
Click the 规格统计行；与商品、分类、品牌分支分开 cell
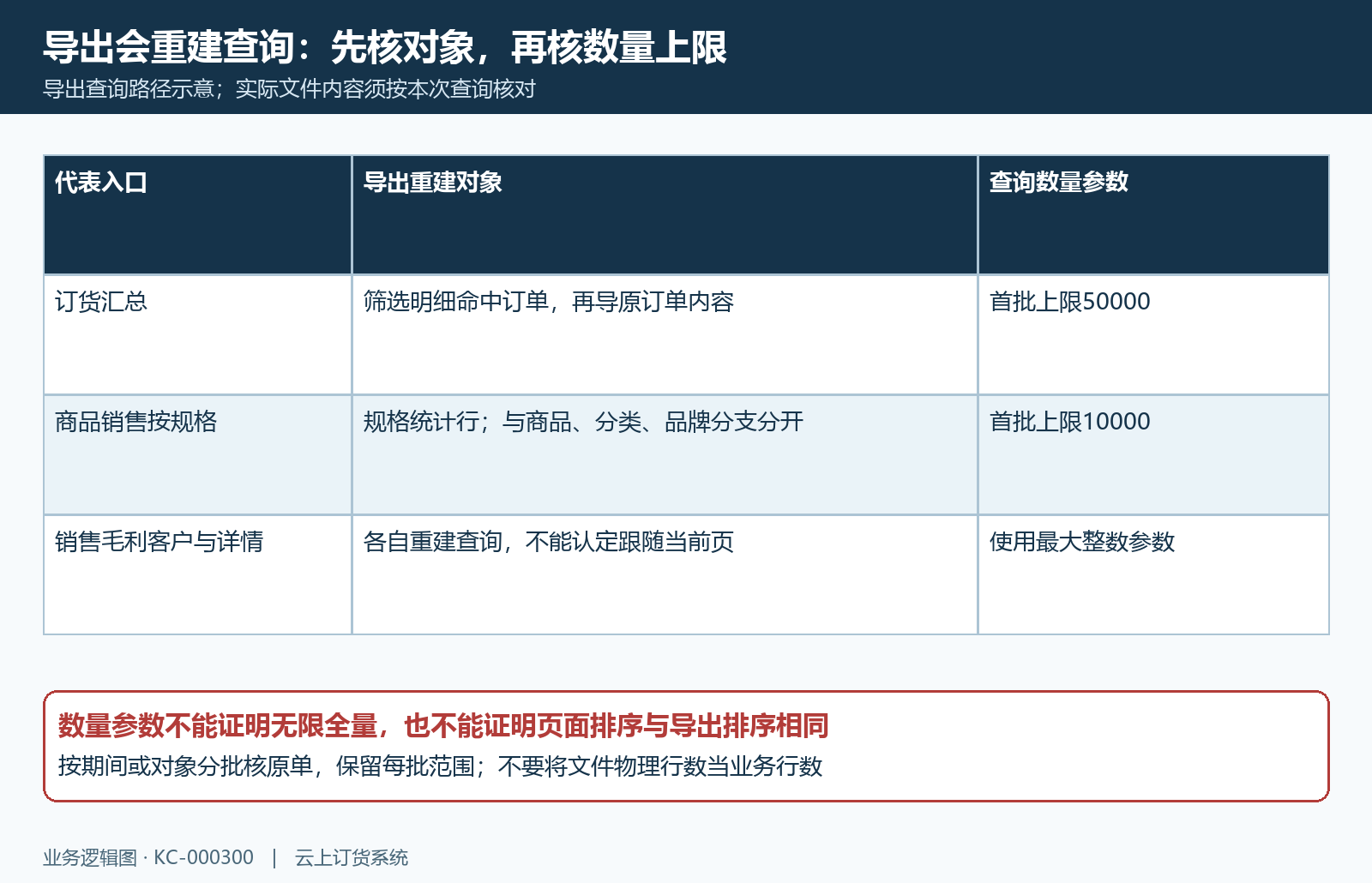(x=665, y=454)
